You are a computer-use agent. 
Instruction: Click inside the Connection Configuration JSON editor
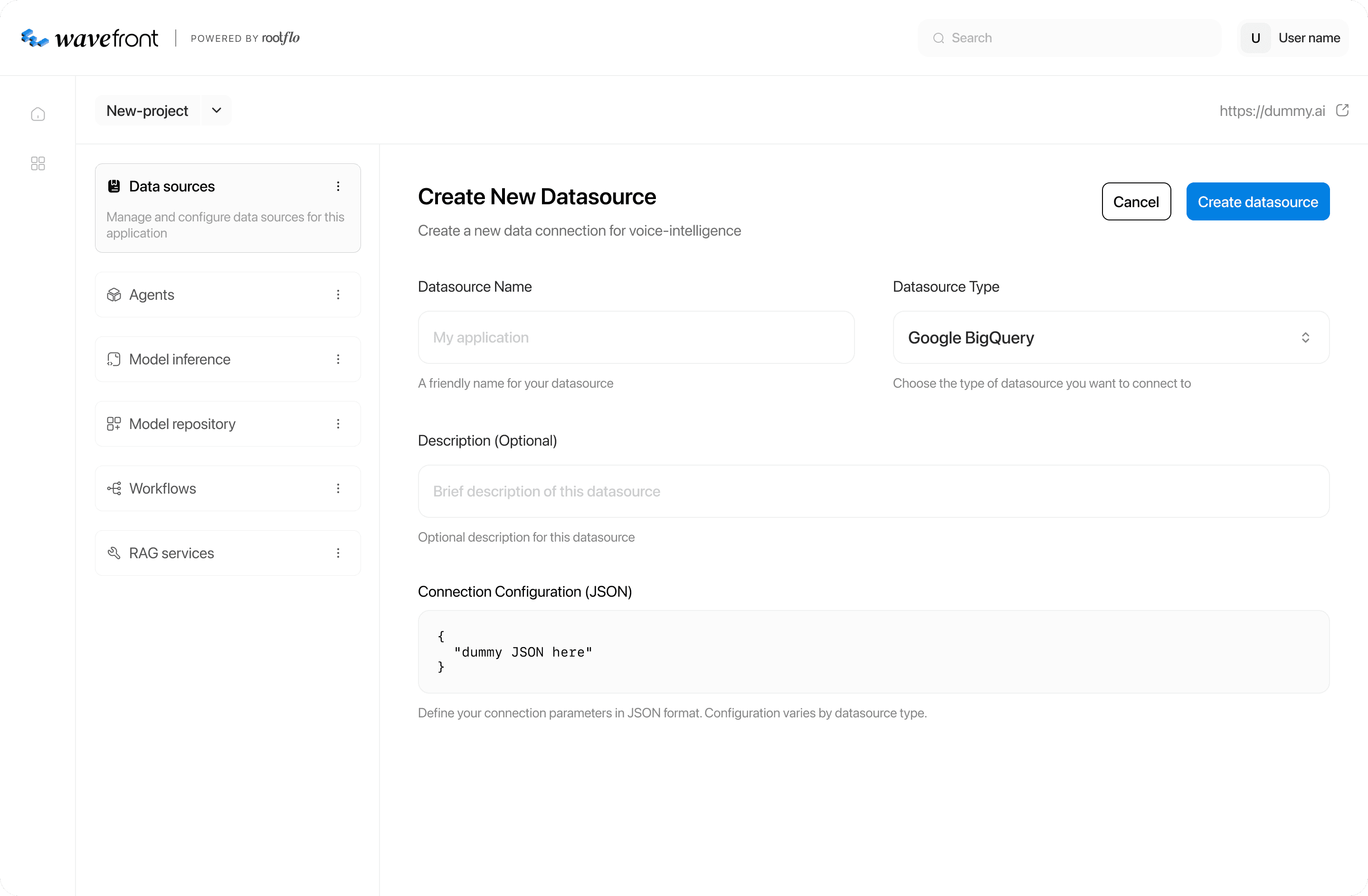(x=873, y=652)
